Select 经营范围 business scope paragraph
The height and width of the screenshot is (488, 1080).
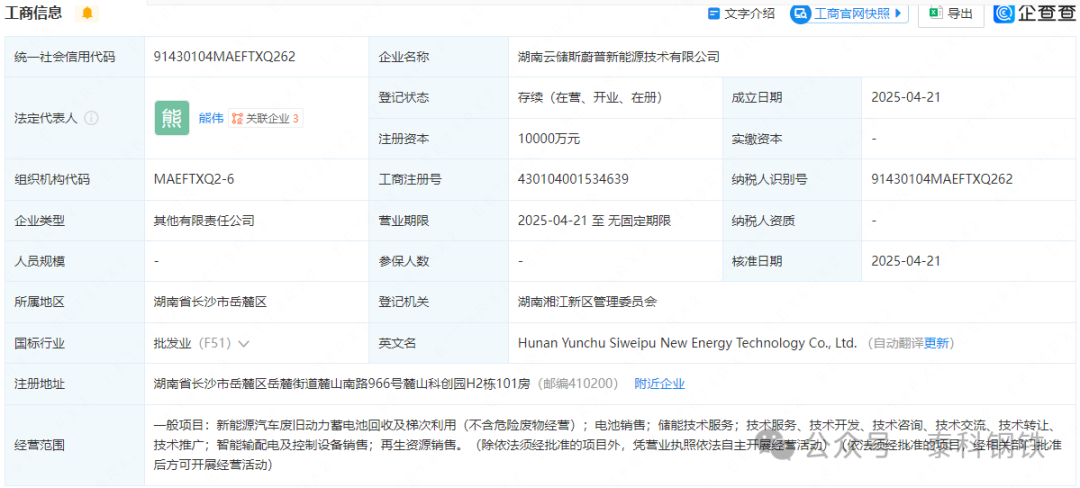point(608,445)
